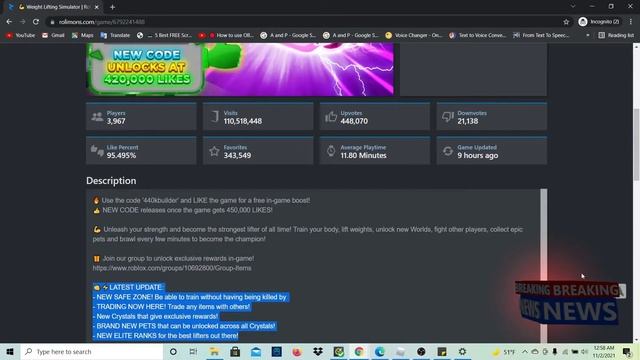Click the Like Percent value 95.495%
Screen dimensions: 640x360
click(x=122, y=156)
